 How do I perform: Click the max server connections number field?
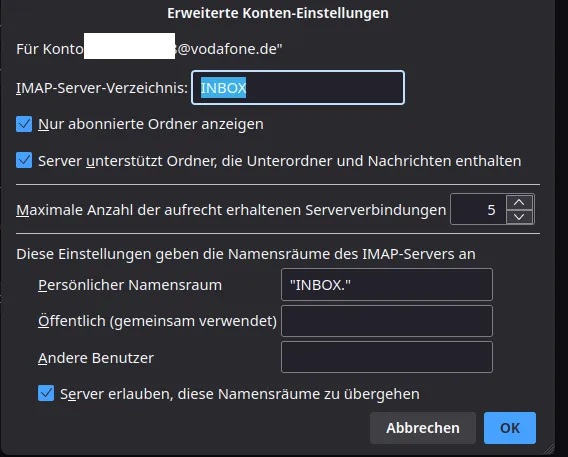[478, 209]
